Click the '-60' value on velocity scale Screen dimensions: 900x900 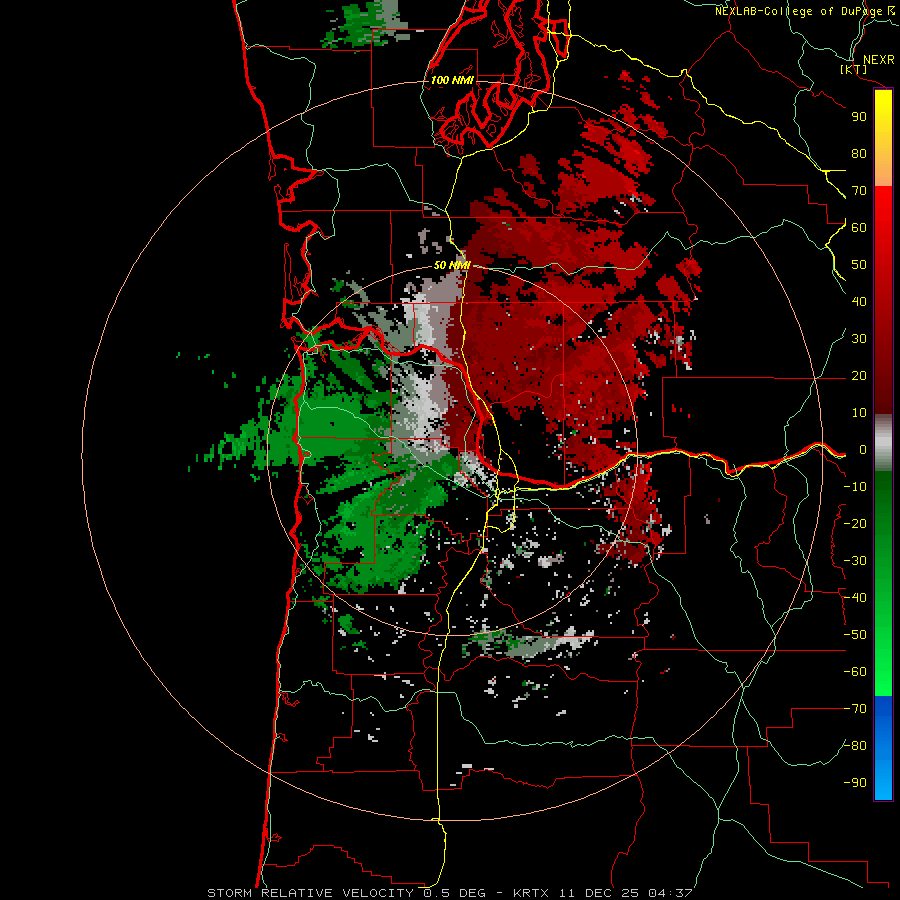855,672
